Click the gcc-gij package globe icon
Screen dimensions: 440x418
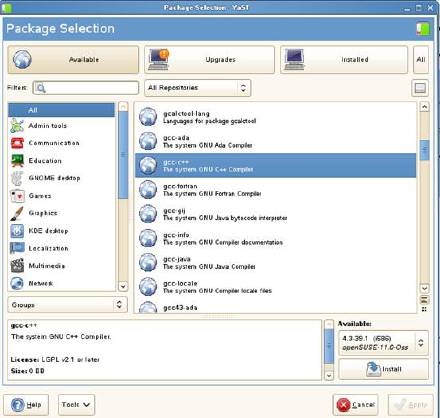(148, 214)
